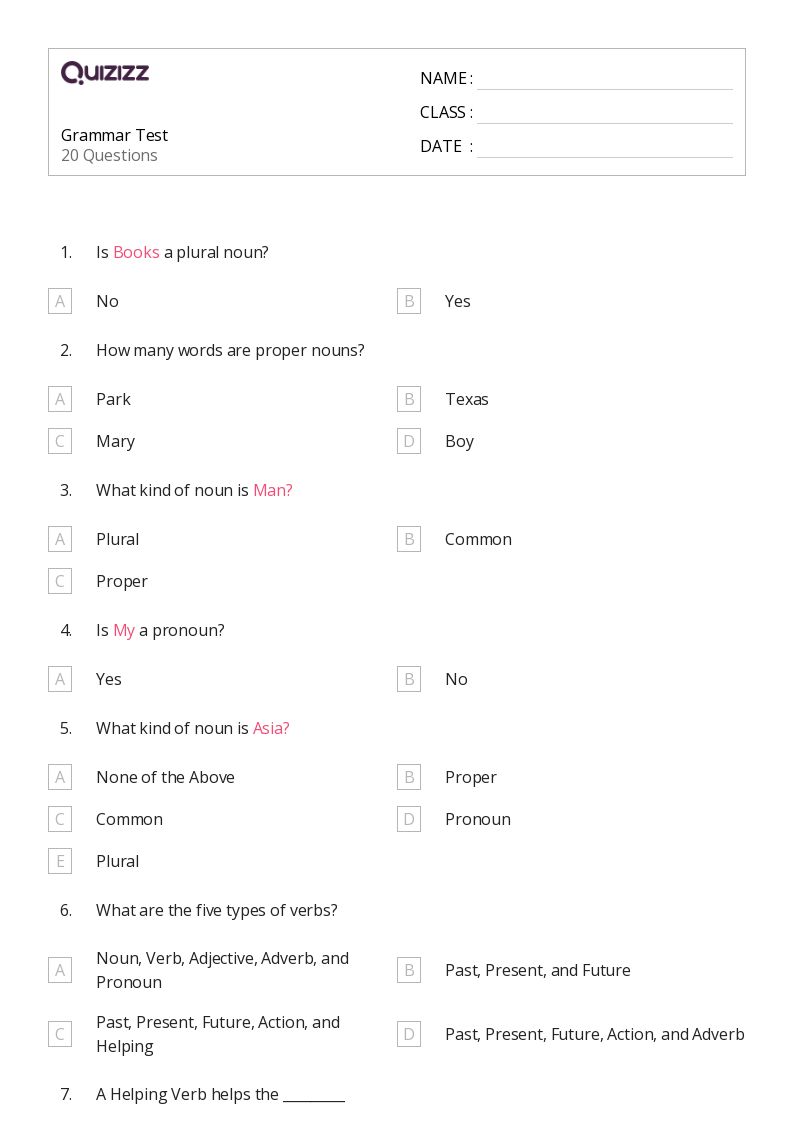The height and width of the screenshot is (1123, 794).
Task: Choose checkbox B for 'Past, Present, and Future'
Action: [409, 970]
